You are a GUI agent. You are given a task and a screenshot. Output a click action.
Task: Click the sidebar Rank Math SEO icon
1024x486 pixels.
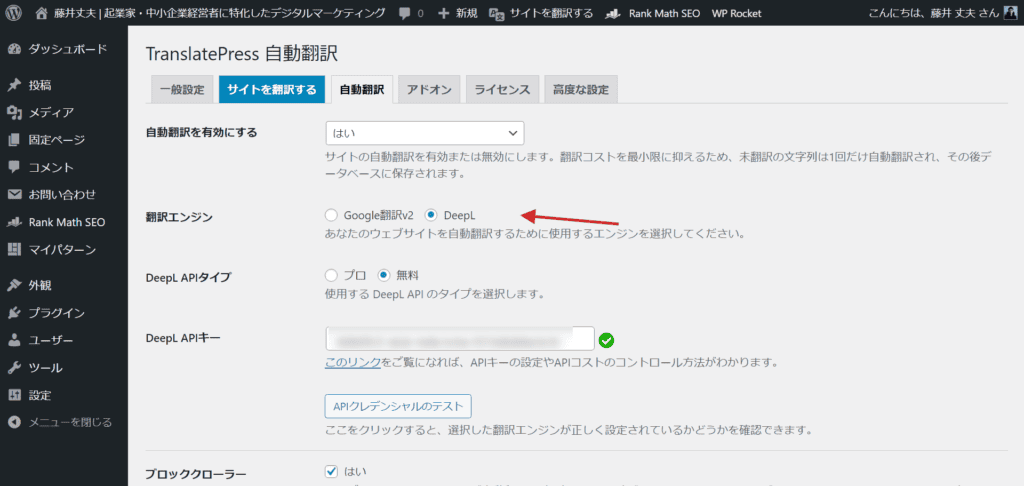click(14, 222)
